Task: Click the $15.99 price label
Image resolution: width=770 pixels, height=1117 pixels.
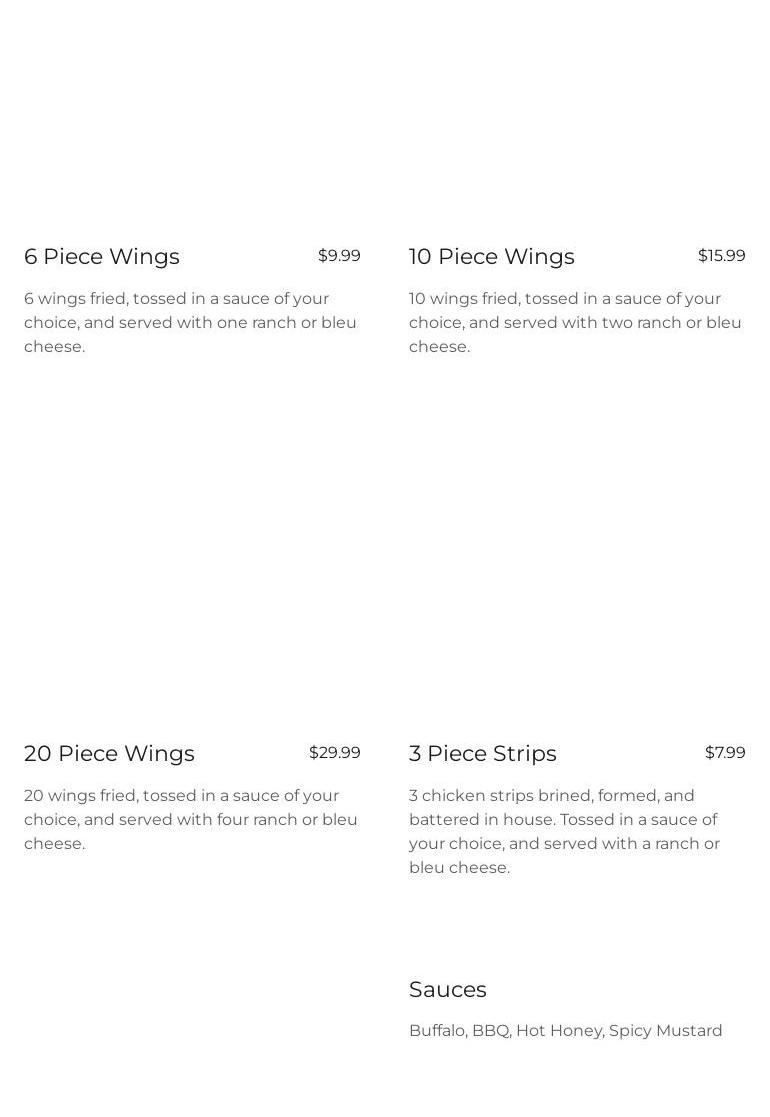Action: pyautogui.click(x=721, y=256)
